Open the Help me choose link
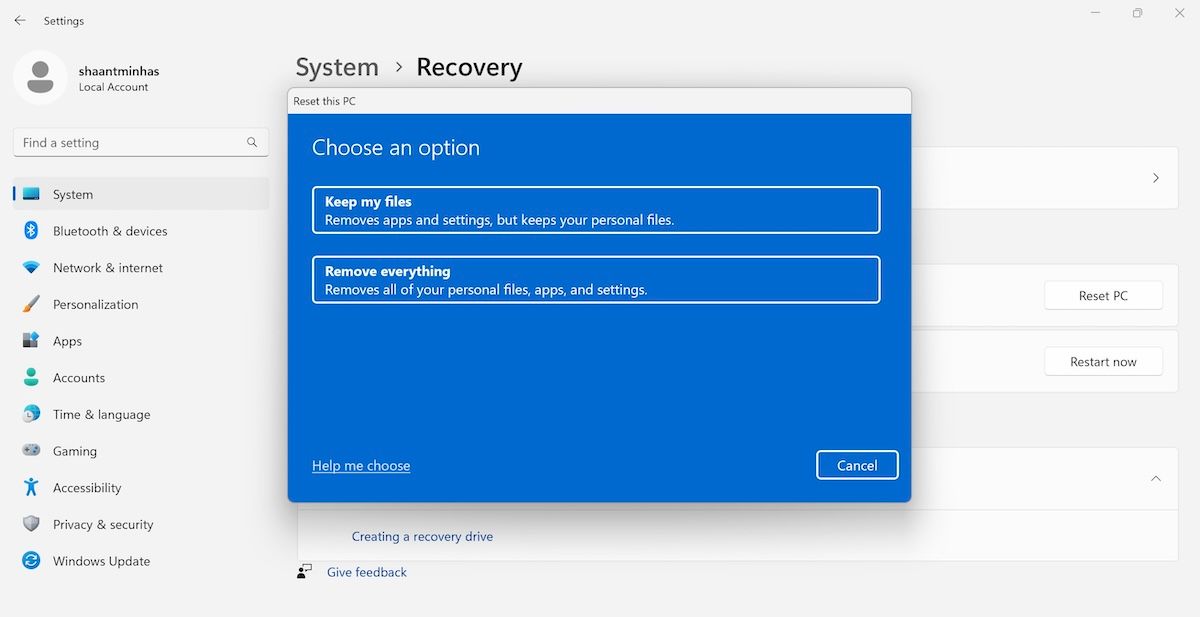This screenshot has height=617, width=1200. coord(361,465)
